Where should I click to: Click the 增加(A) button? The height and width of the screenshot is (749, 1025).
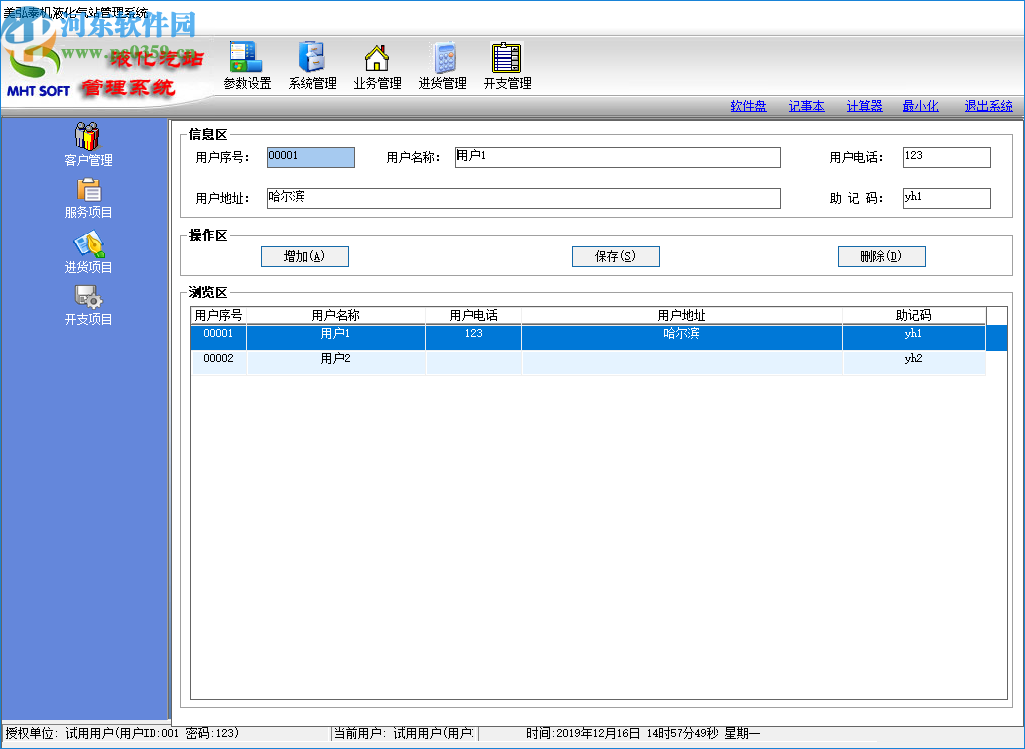coord(305,256)
